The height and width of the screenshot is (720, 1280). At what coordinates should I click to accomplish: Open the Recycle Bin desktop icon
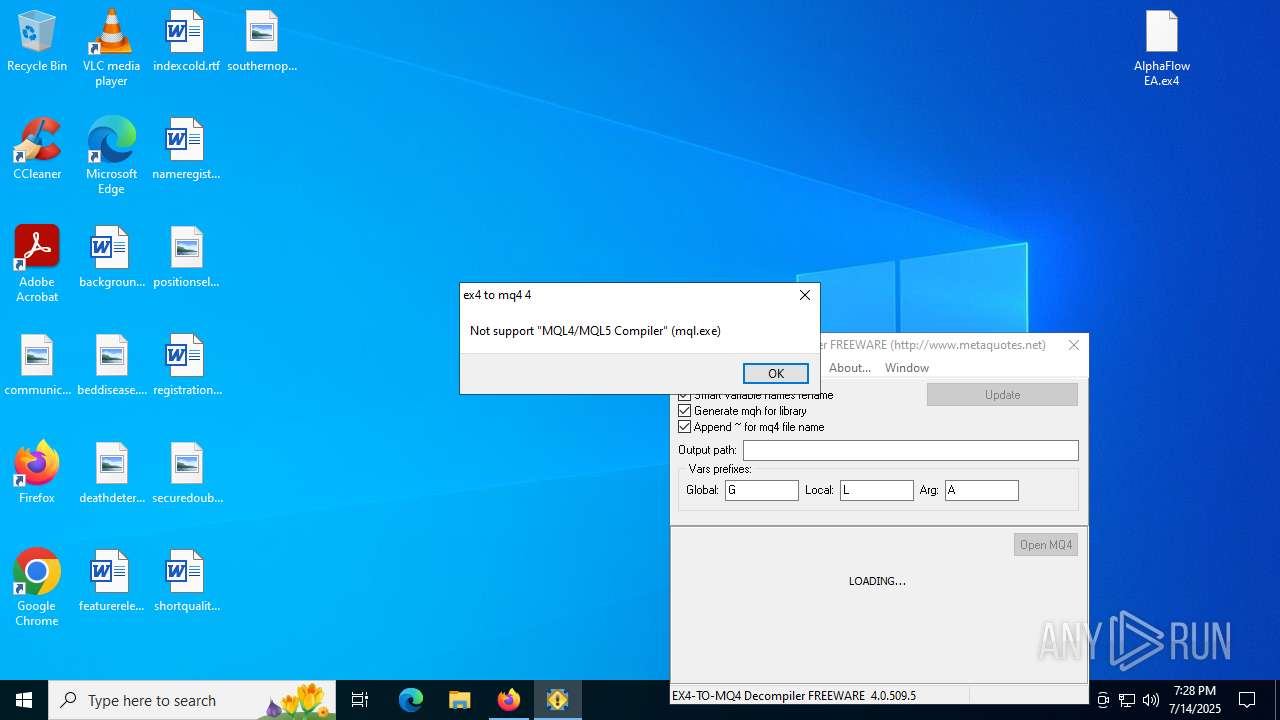pyautogui.click(x=37, y=42)
